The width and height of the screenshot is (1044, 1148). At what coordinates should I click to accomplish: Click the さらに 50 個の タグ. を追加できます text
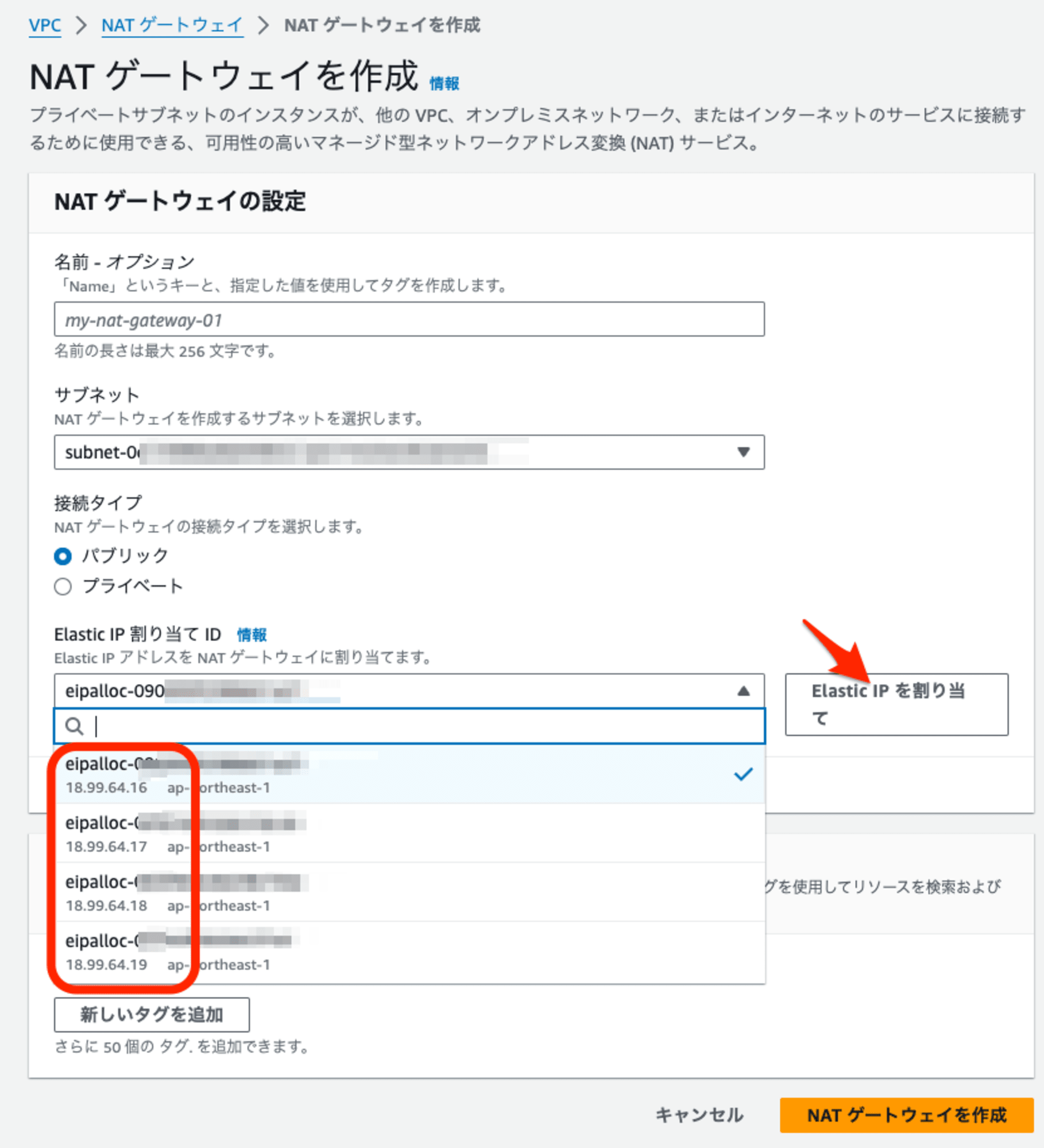pos(182,1047)
